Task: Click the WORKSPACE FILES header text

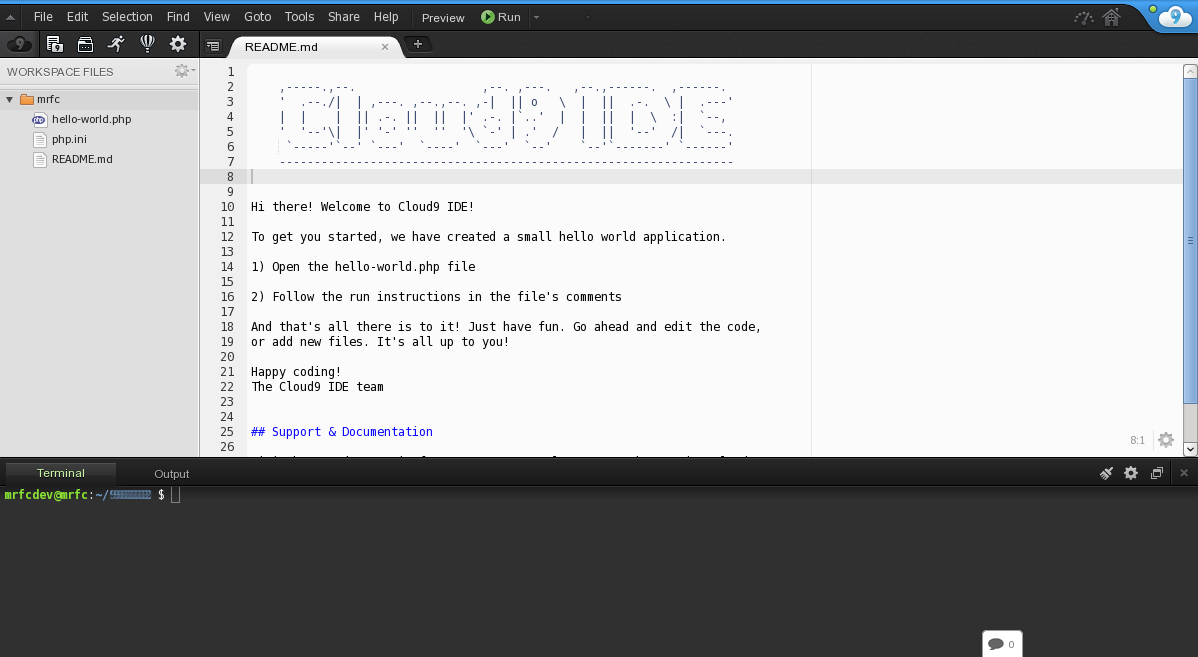Action: pyautogui.click(x=60, y=72)
